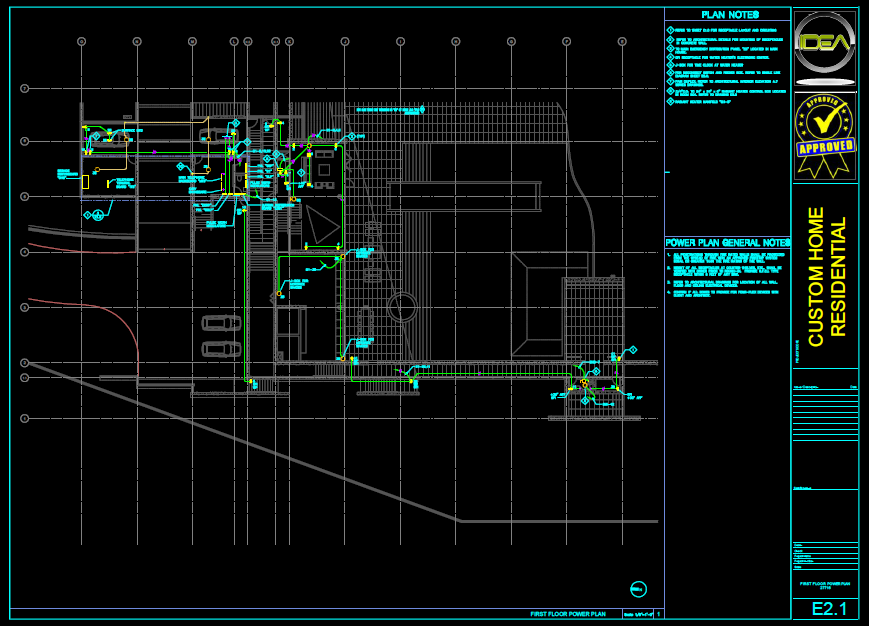The width and height of the screenshot is (869, 626).
Task: Select the yellow rectangle panel symbol at far left
Action: click(85, 182)
